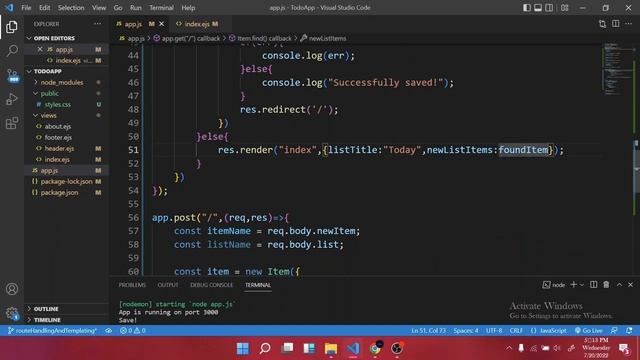Screen dimensions: 640x360
Task: Close the terminal panel
Action: [630, 285]
